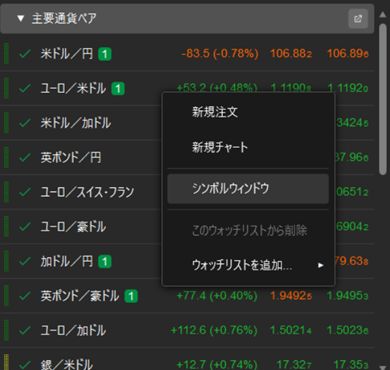Screen dimensions: 390x370
Task: Click the 17.327 bid price
Action: (294, 365)
